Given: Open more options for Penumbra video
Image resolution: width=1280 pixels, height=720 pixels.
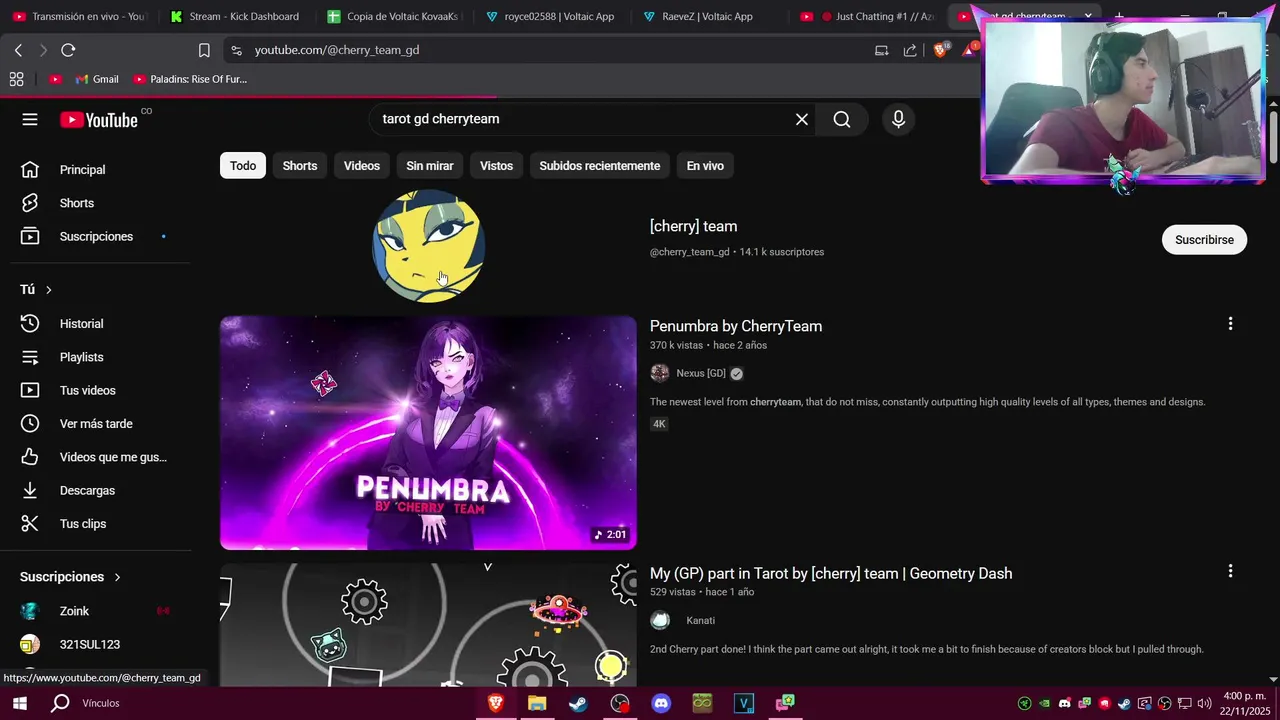Looking at the screenshot, I should click(1230, 324).
